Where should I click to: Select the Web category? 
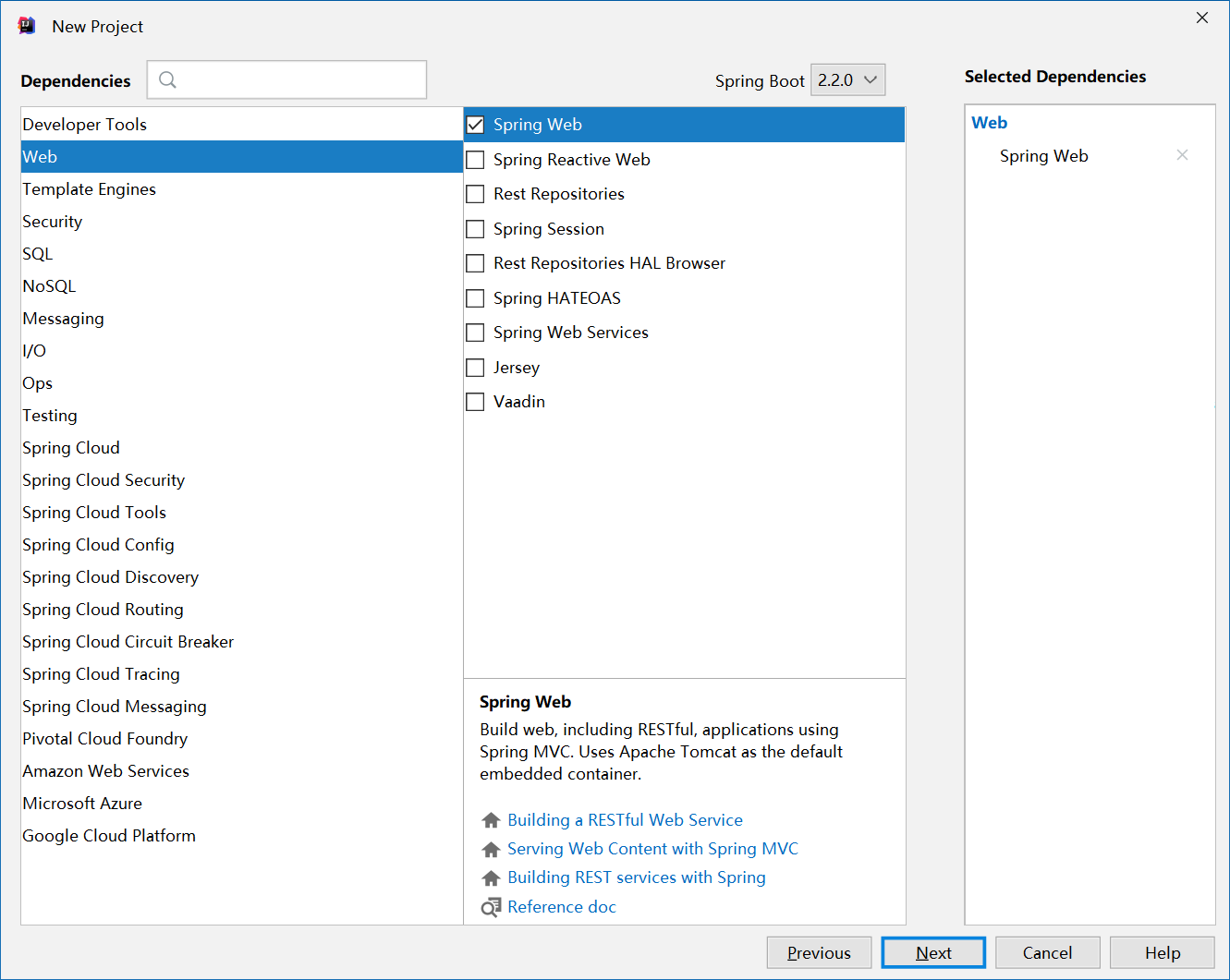click(x=241, y=157)
